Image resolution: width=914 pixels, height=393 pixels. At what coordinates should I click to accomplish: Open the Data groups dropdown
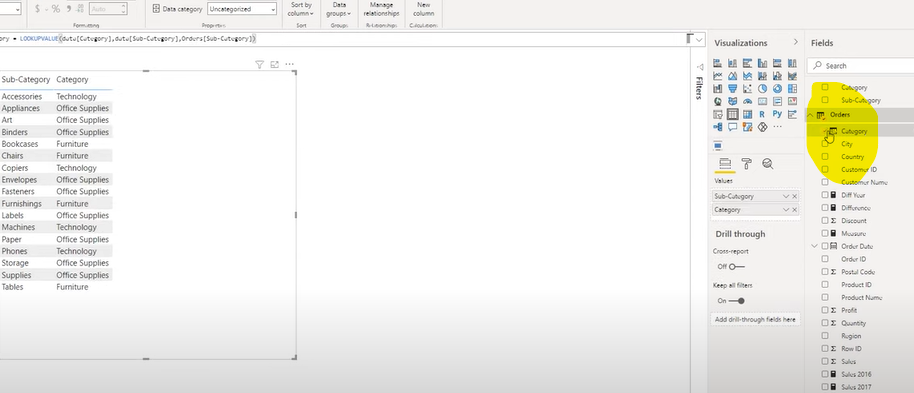(x=339, y=9)
